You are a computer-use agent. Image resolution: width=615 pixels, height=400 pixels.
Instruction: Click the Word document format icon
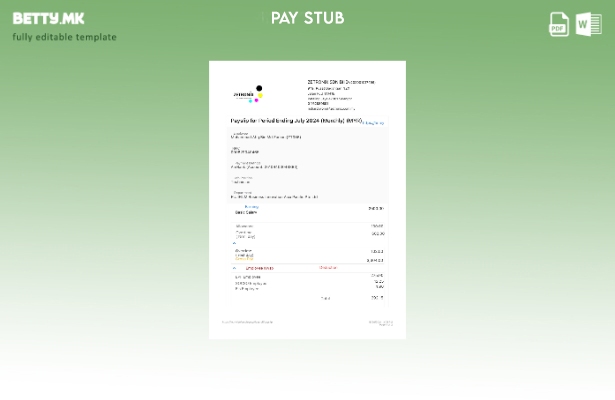[588, 24]
